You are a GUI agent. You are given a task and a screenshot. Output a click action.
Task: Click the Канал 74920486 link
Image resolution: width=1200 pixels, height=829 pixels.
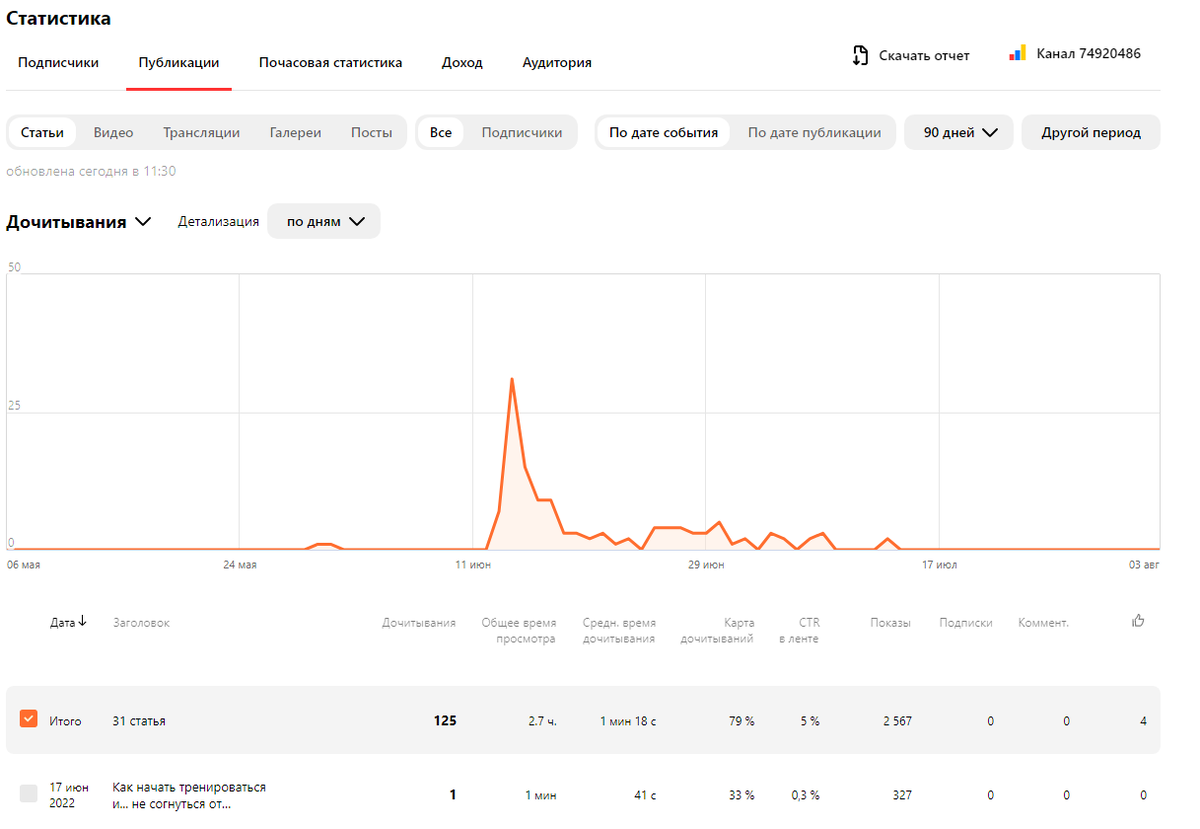point(1075,54)
